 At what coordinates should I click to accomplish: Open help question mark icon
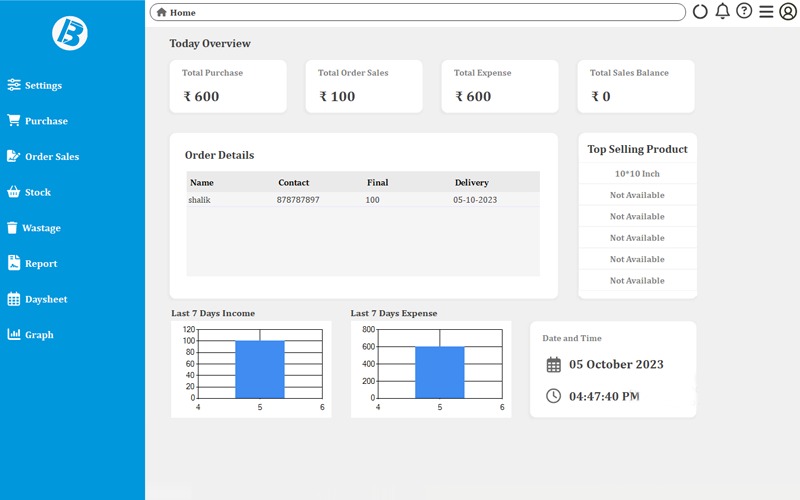click(x=744, y=11)
